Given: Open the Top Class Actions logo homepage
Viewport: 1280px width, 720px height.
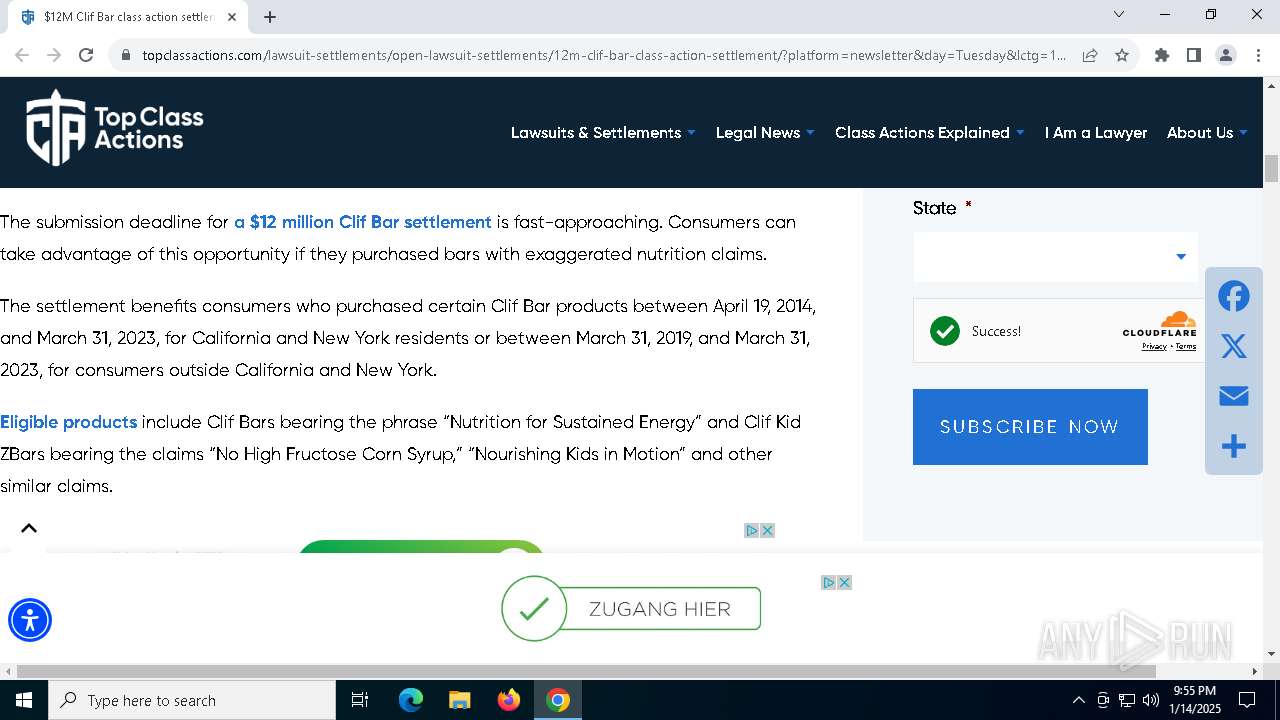Looking at the screenshot, I should point(114,128).
